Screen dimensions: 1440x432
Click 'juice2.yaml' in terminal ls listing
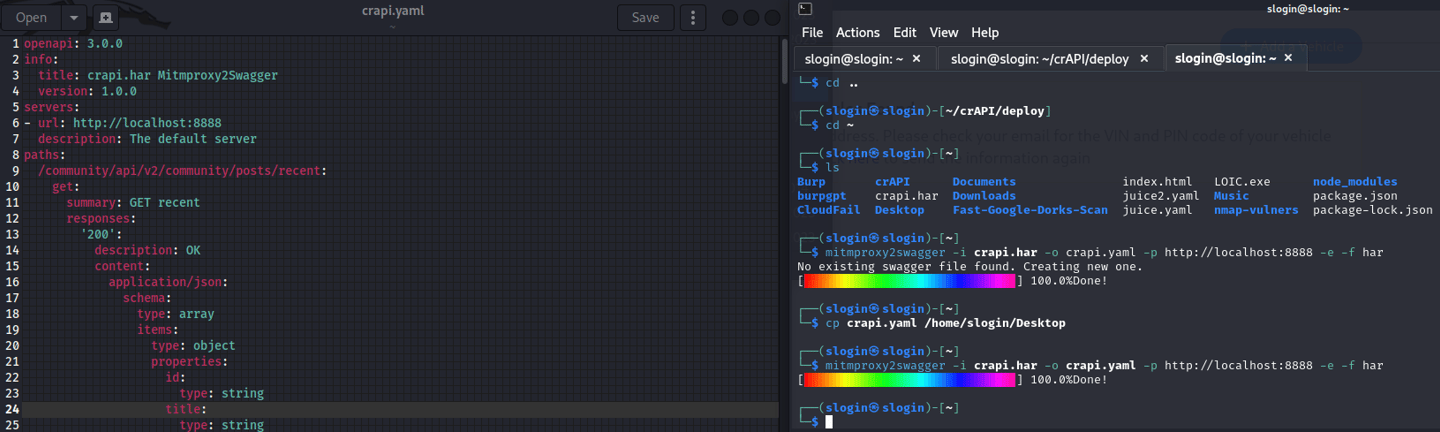click(1161, 196)
